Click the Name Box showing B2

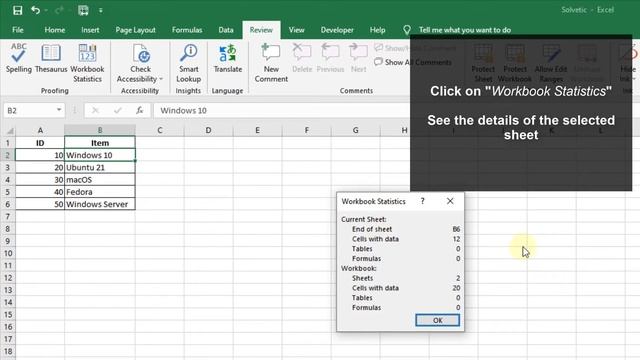click(x=29, y=110)
